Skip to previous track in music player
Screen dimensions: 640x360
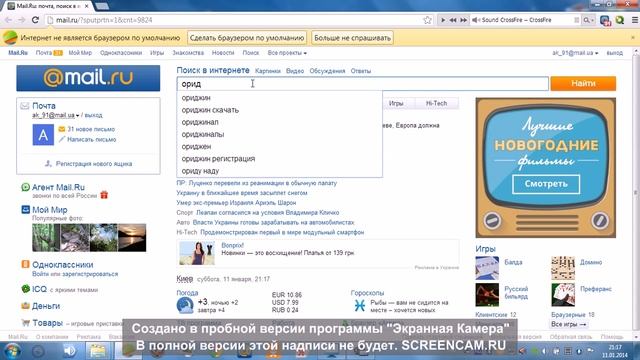point(453,20)
